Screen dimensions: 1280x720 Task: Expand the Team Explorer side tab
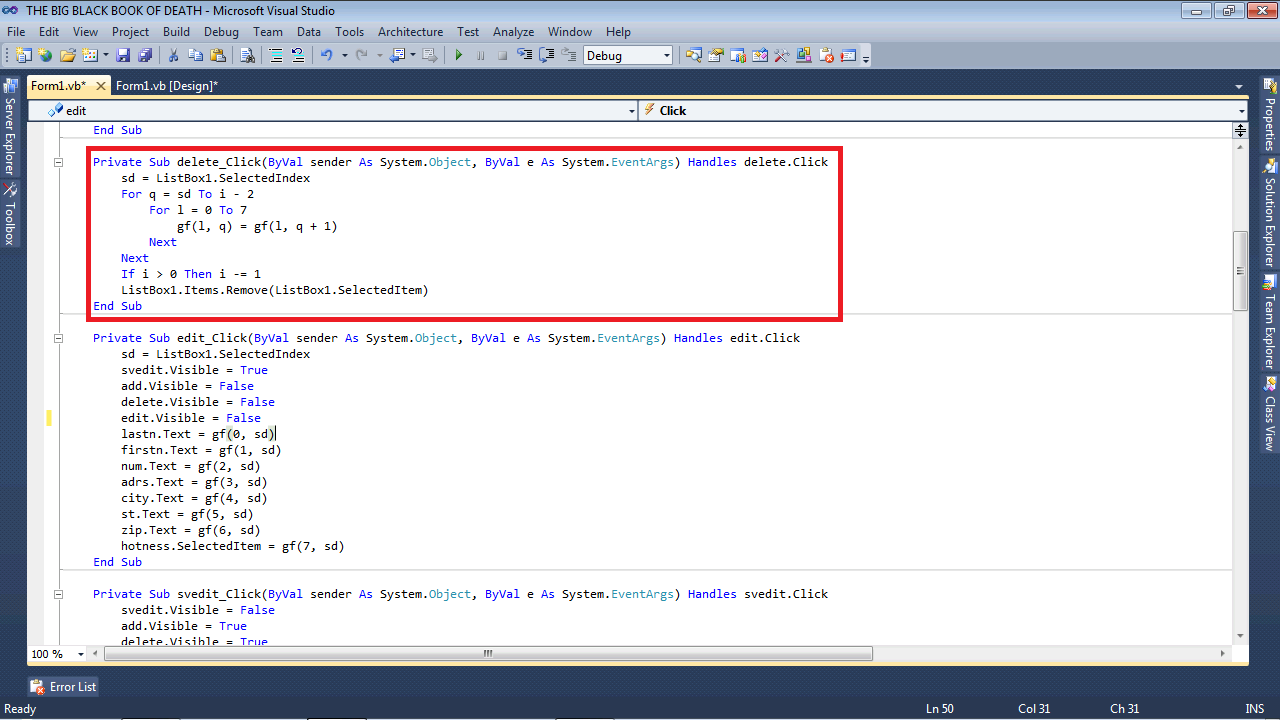1270,321
